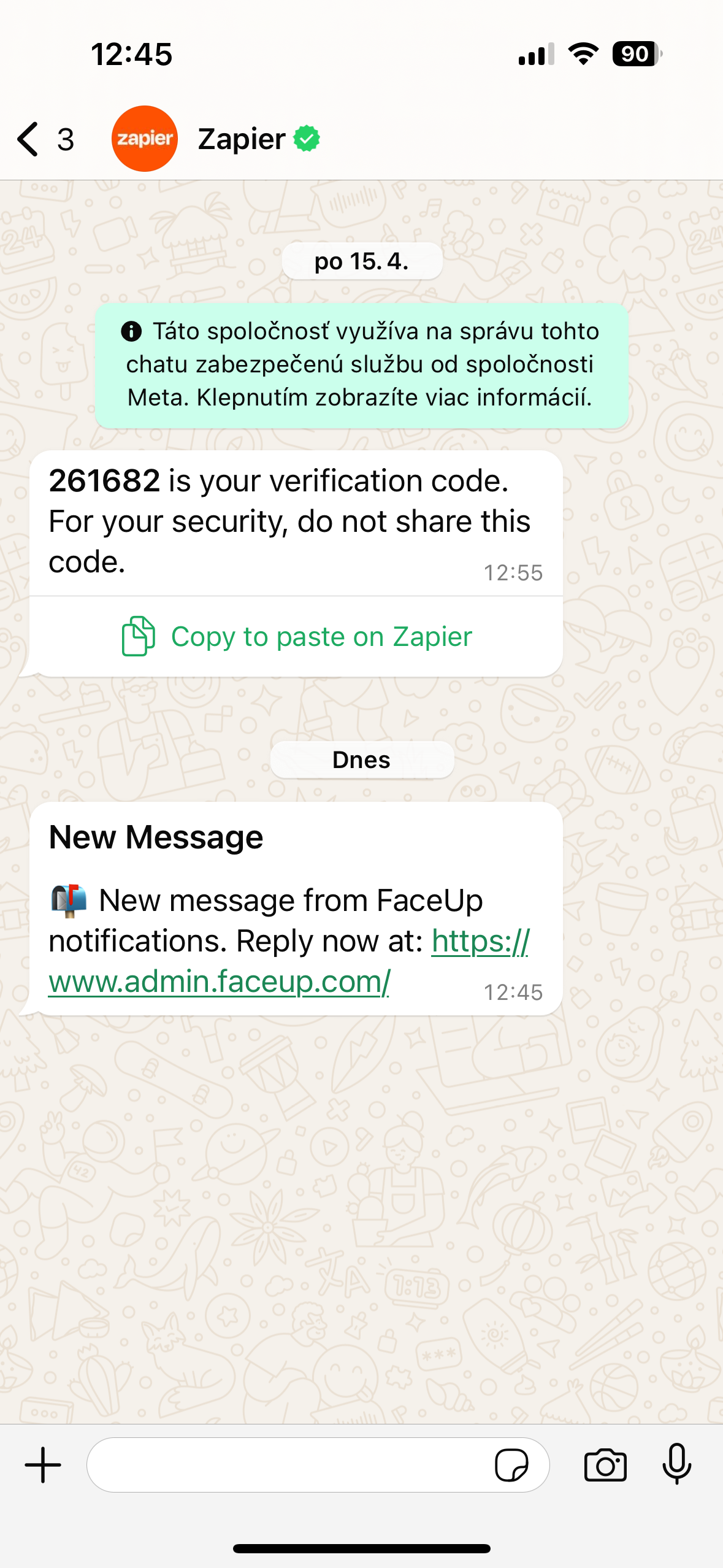Tap the back arrow to chat list
The width and height of the screenshot is (723, 1568).
pos(28,139)
